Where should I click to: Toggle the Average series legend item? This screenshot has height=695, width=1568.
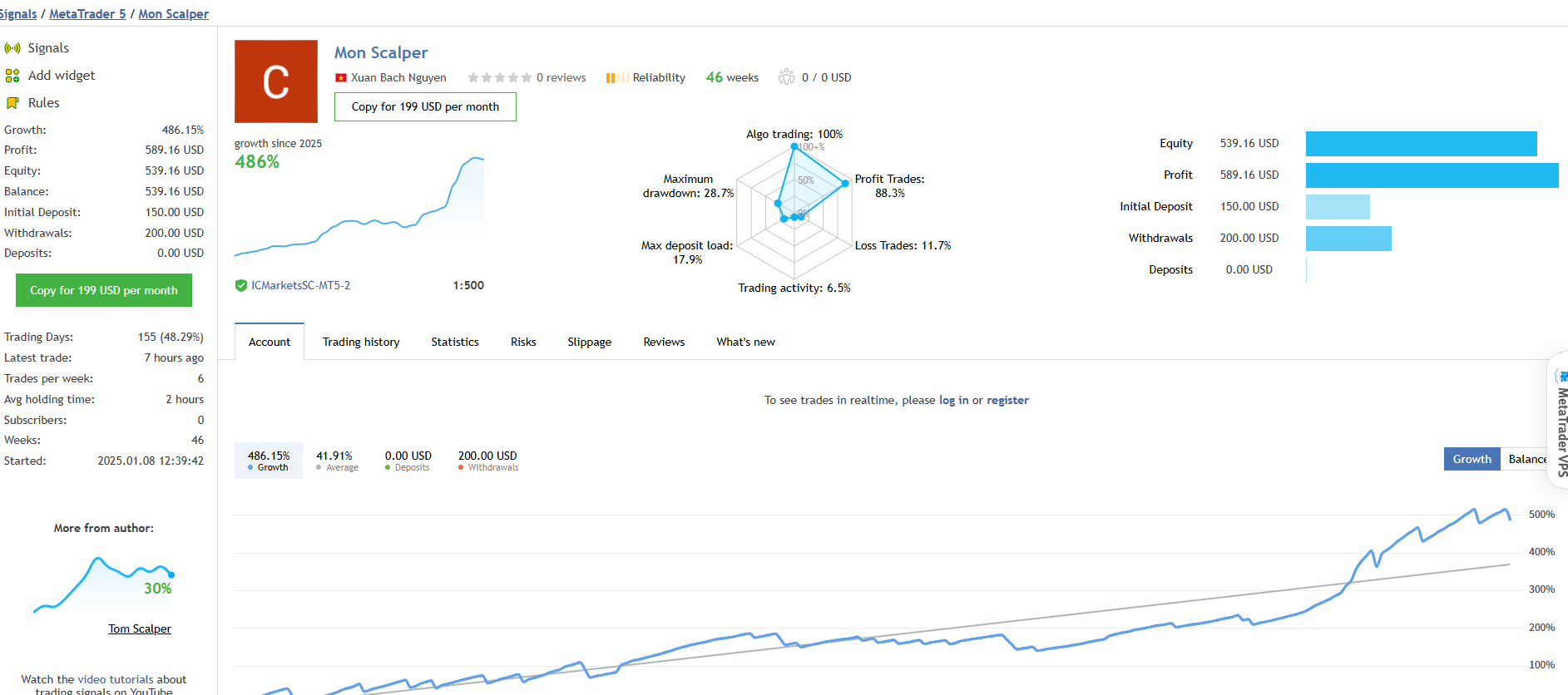[x=337, y=461]
